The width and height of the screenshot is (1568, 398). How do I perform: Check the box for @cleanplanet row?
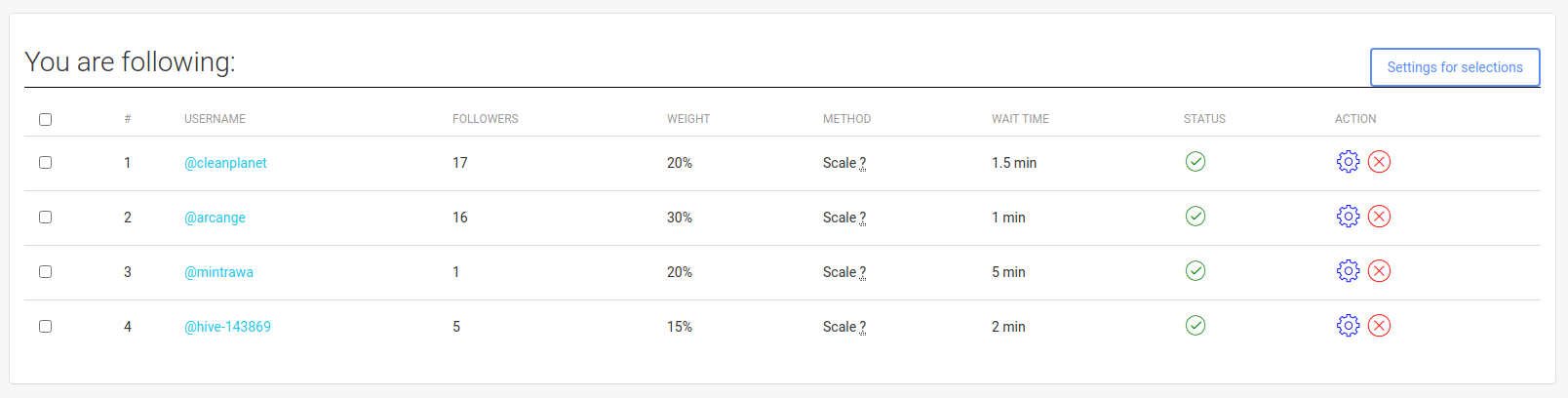(x=45, y=162)
